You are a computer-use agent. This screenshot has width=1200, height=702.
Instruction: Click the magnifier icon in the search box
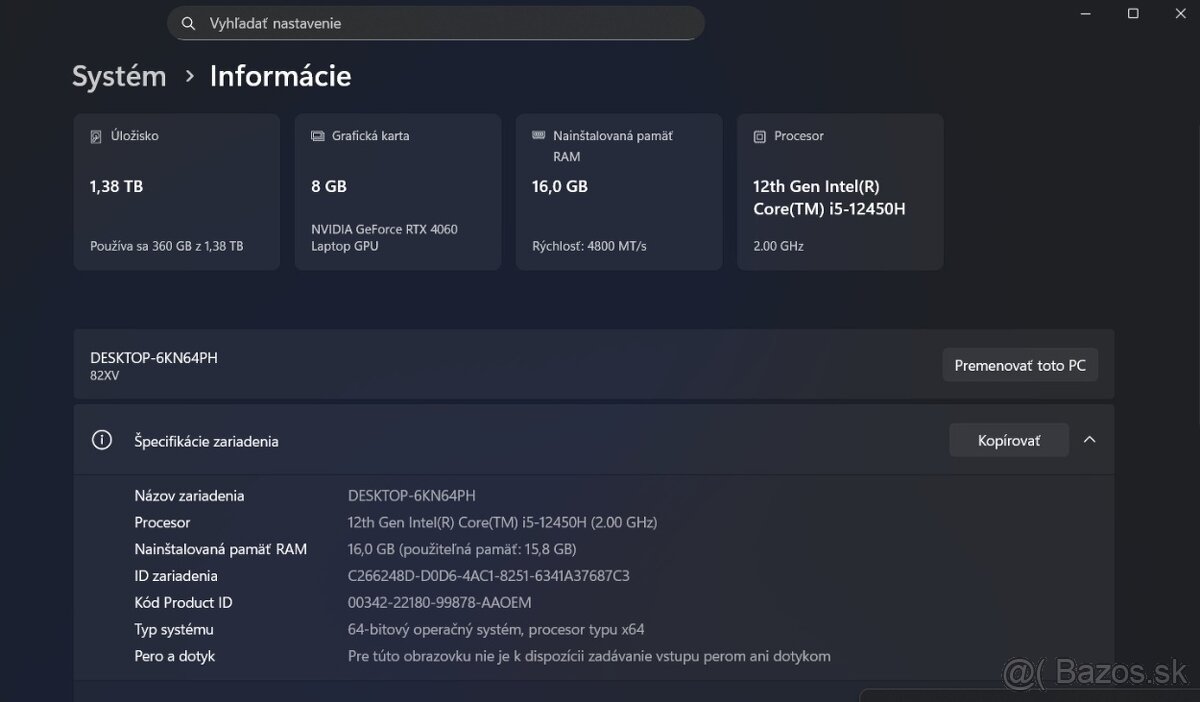188,23
